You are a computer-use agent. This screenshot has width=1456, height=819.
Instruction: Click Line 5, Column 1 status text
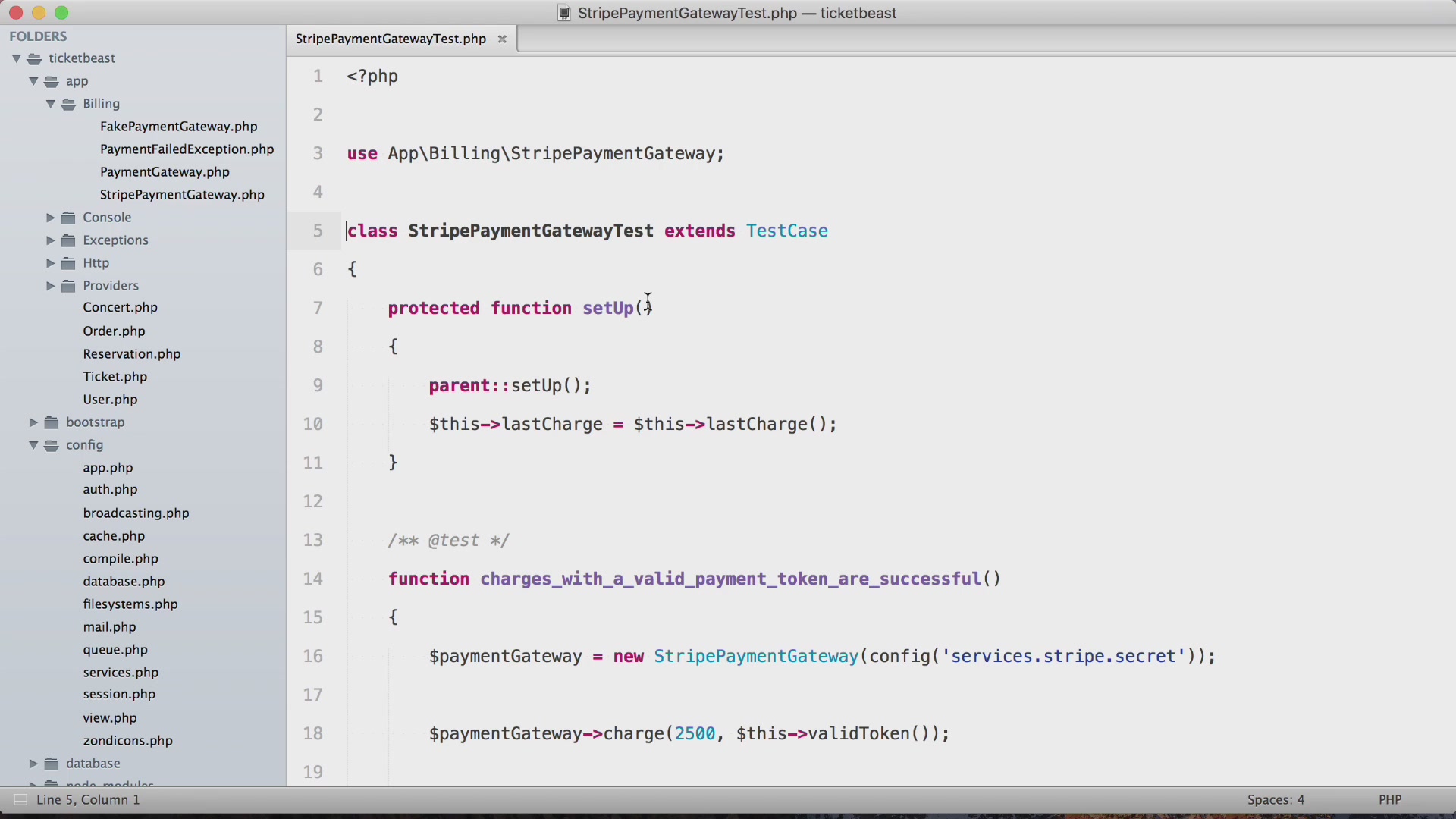click(88, 799)
